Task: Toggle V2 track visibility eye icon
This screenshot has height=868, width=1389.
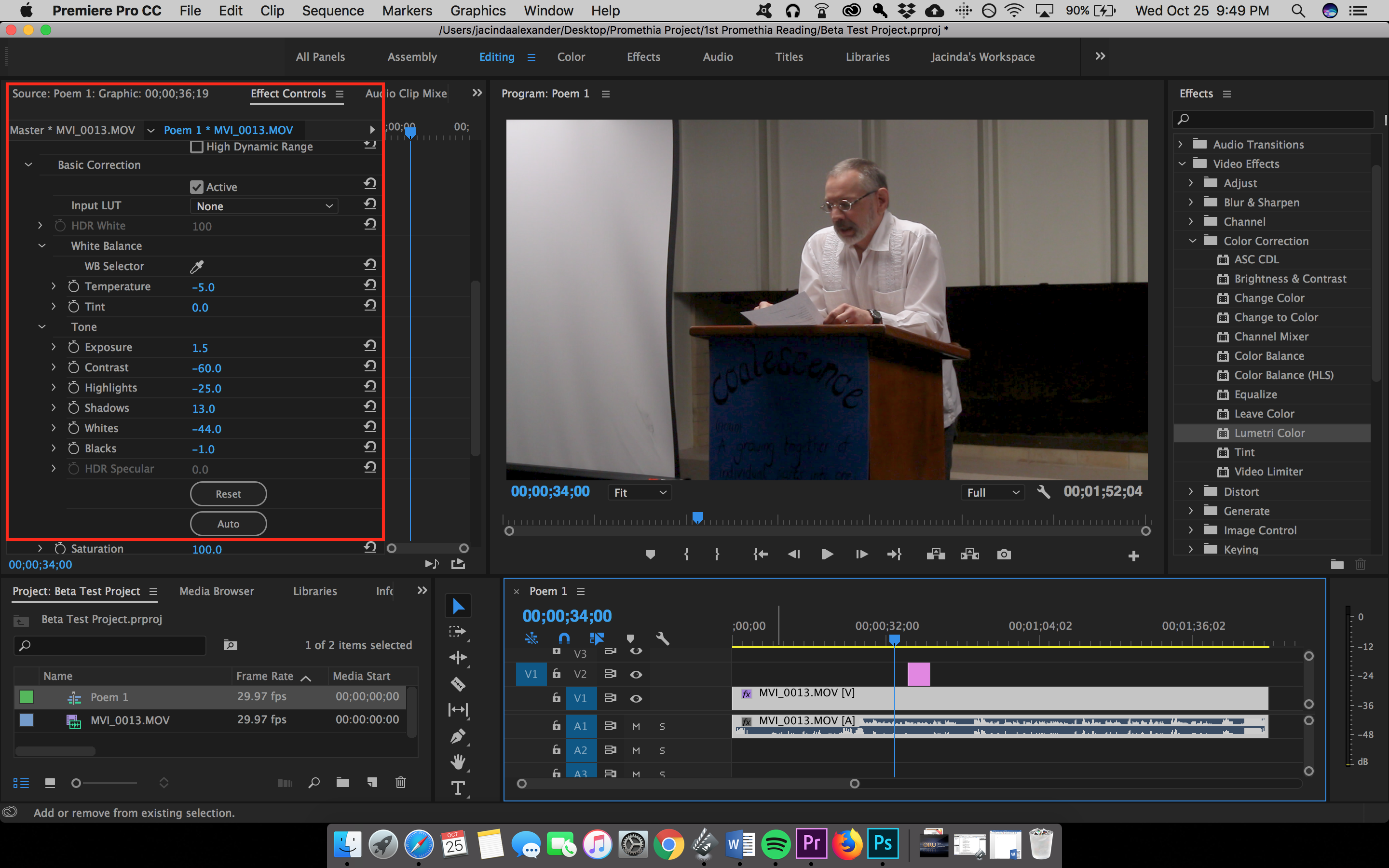Action: coord(637,674)
